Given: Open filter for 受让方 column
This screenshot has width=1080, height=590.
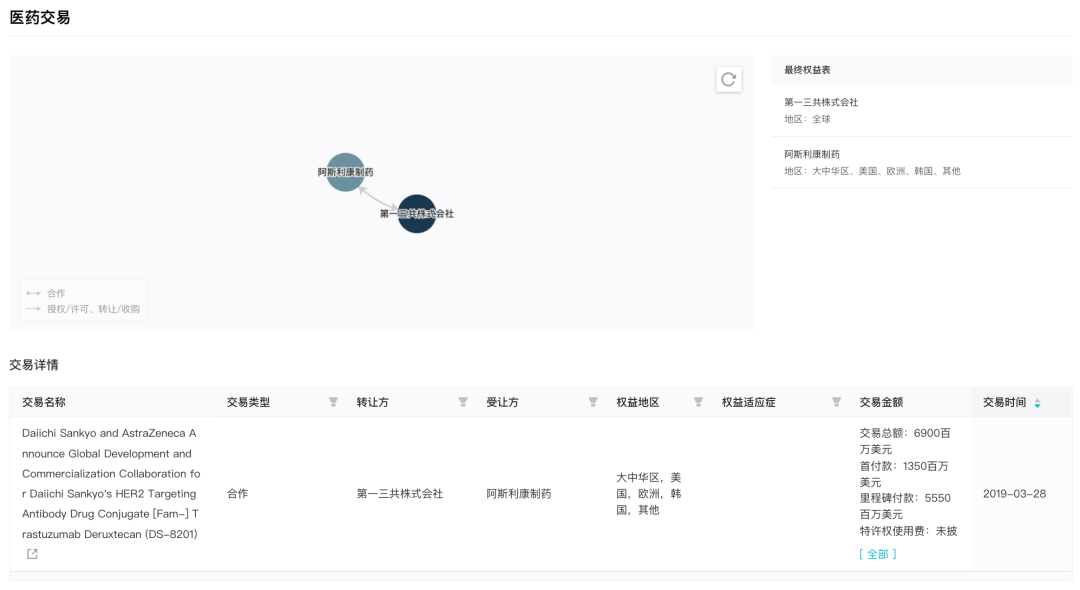Looking at the screenshot, I should (x=592, y=402).
